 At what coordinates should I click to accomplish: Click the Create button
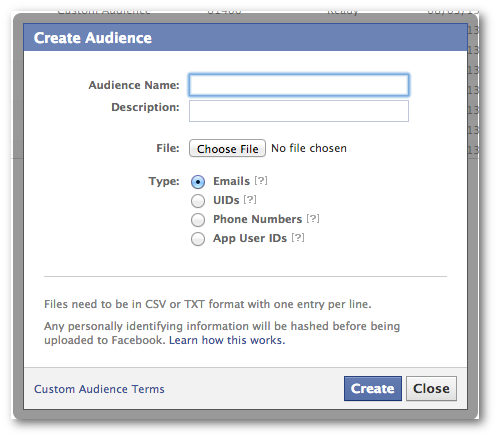pyautogui.click(x=373, y=389)
